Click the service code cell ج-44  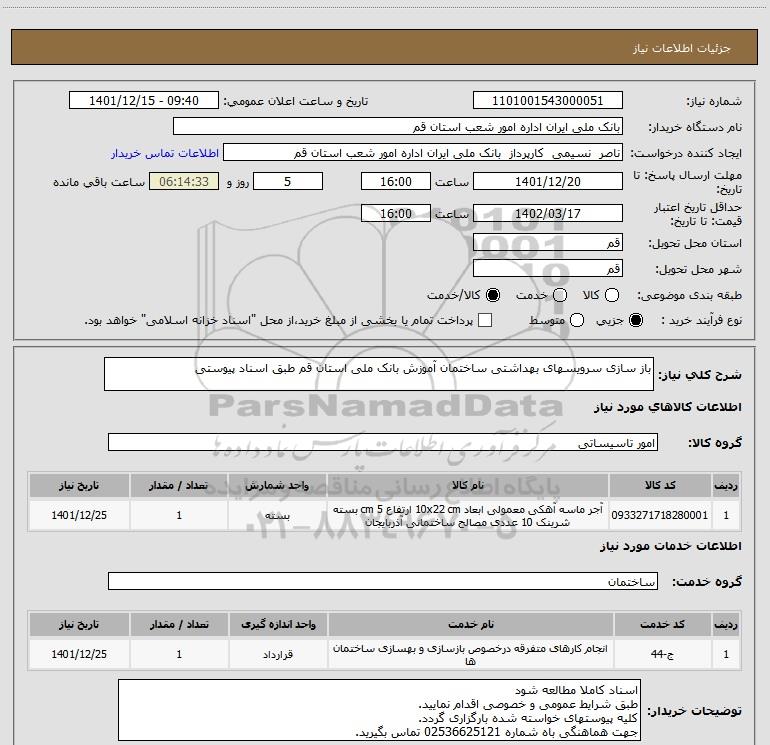(662, 654)
